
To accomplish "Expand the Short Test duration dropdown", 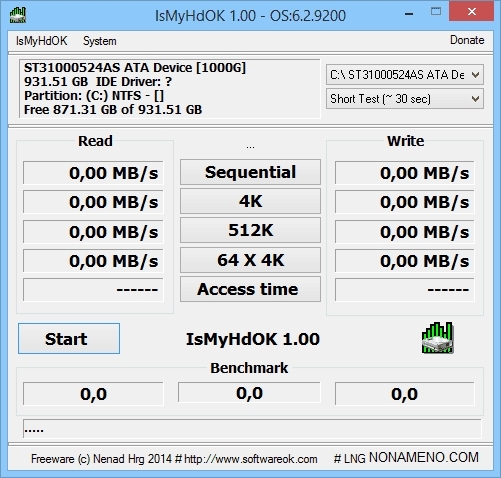I will [x=405, y=99].
